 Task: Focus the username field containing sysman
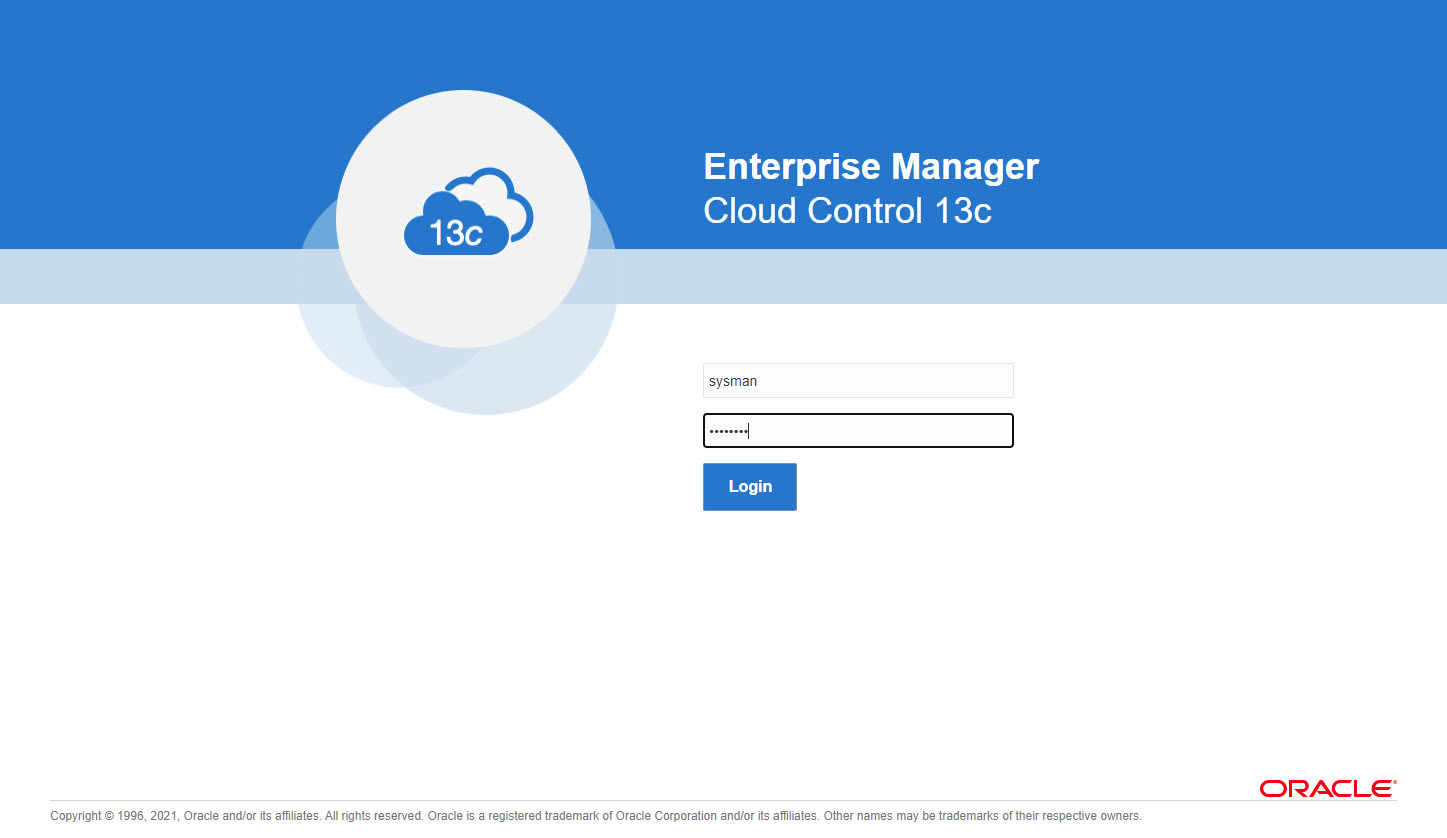(x=858, y=381)
